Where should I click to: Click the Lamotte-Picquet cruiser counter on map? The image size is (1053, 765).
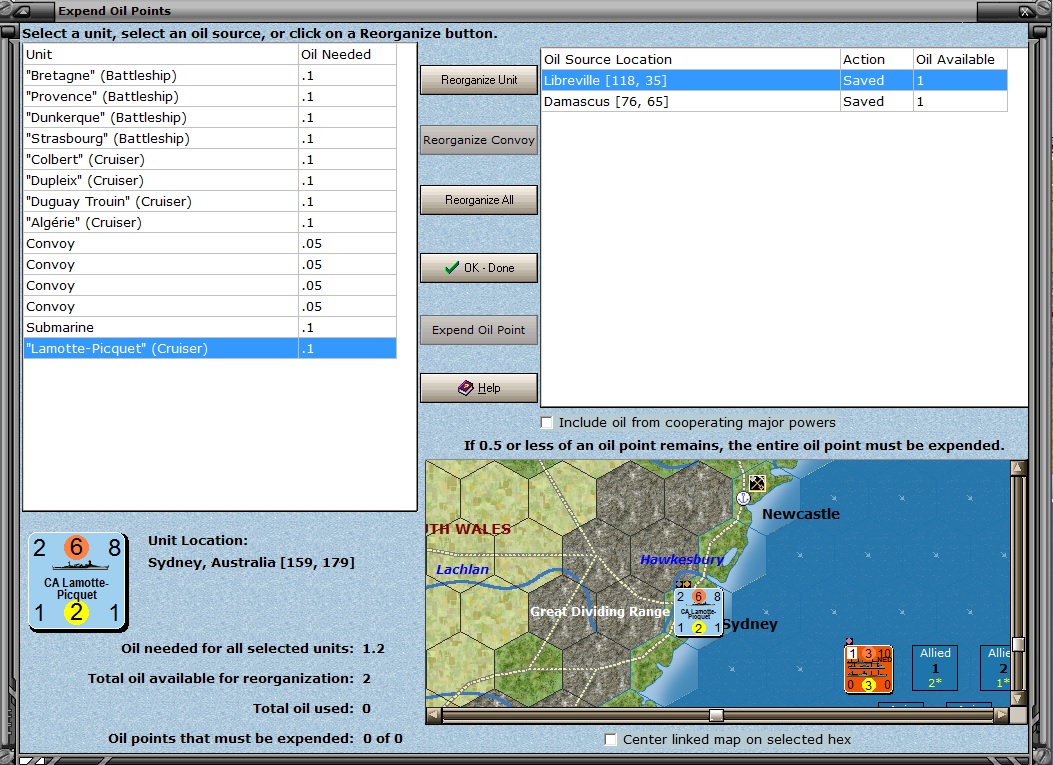click(698, 612)
